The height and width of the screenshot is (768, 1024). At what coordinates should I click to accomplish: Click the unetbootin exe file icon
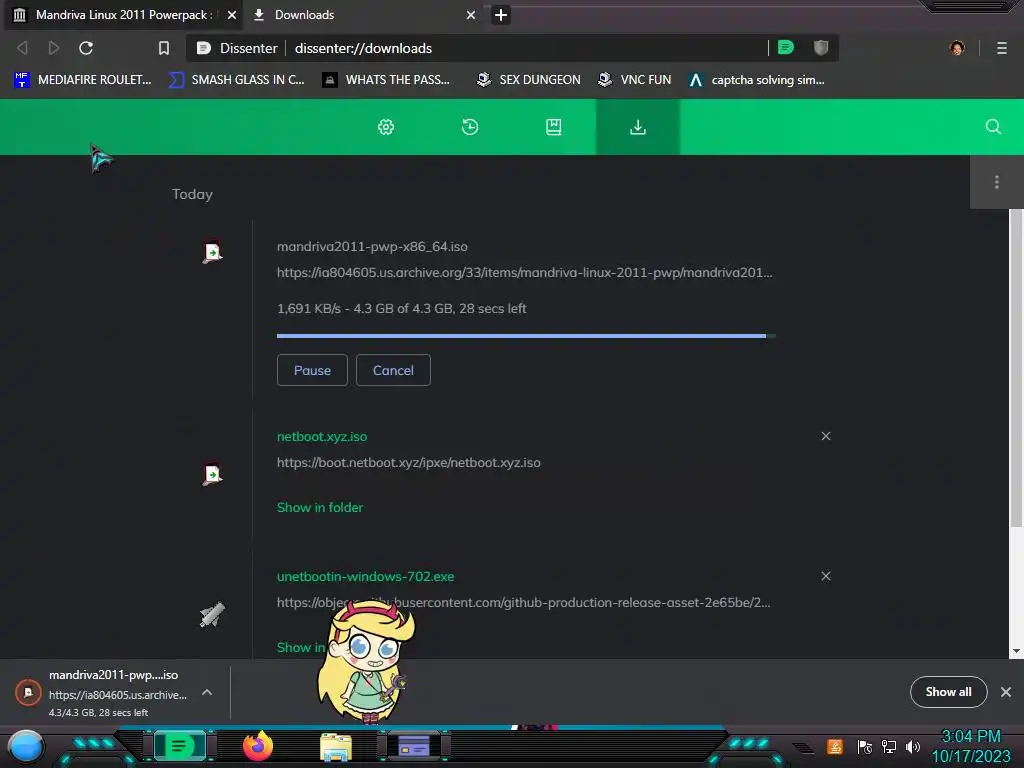pyautogui.click(x=212, y=614)
